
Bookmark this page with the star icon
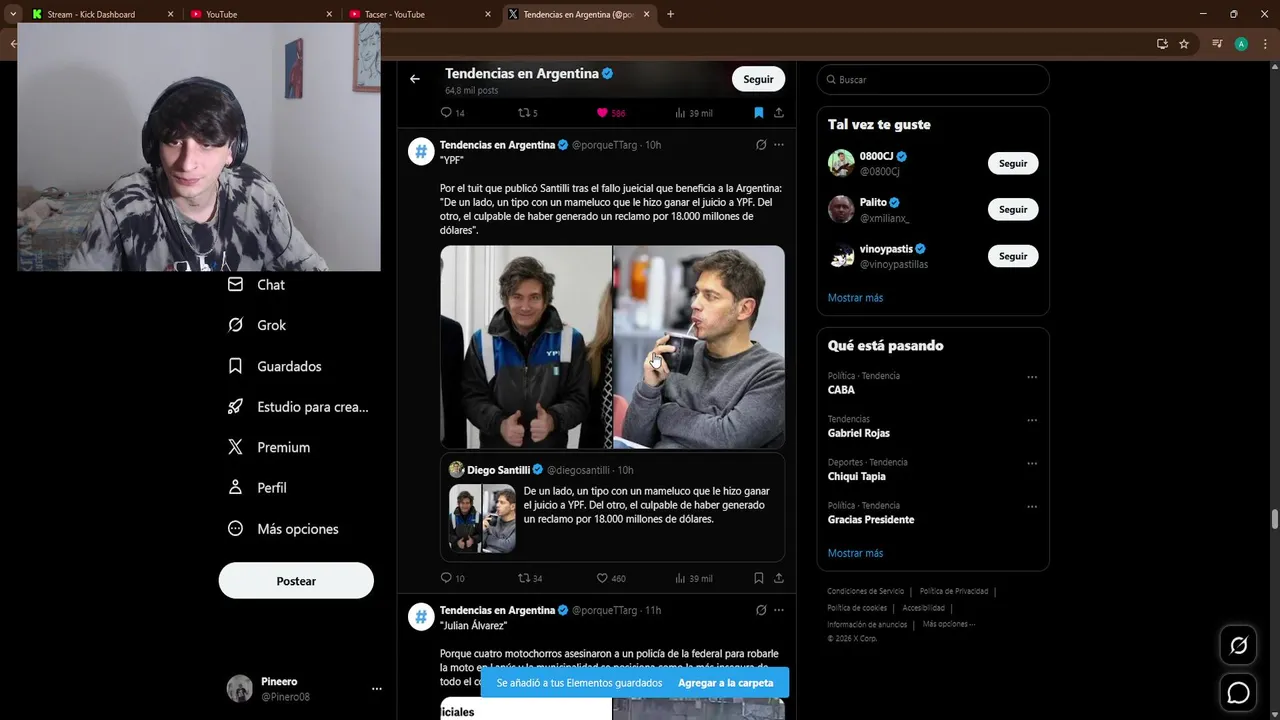[x=1184, y=44]
